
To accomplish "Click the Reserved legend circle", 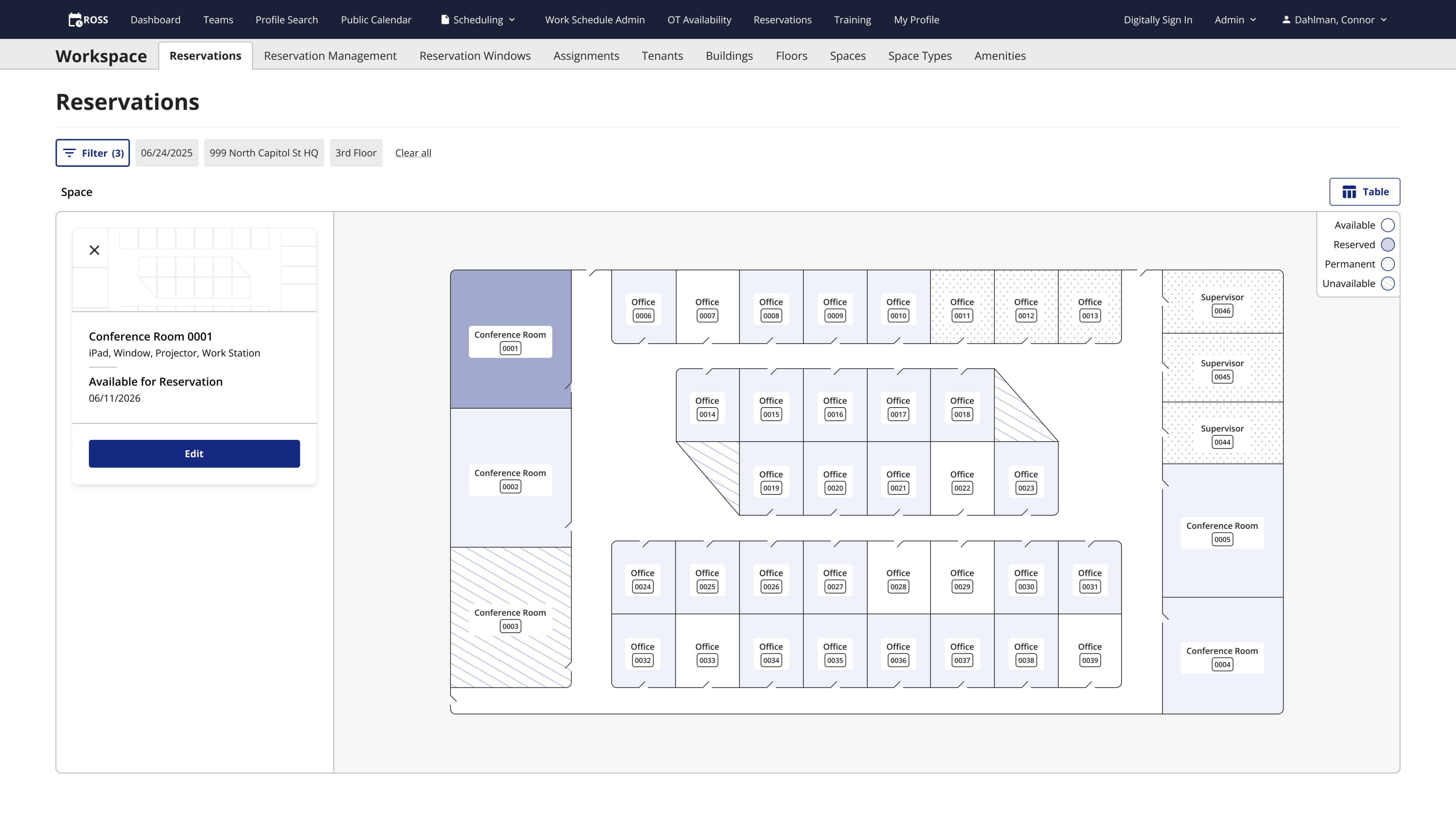I will (1388, 245).
